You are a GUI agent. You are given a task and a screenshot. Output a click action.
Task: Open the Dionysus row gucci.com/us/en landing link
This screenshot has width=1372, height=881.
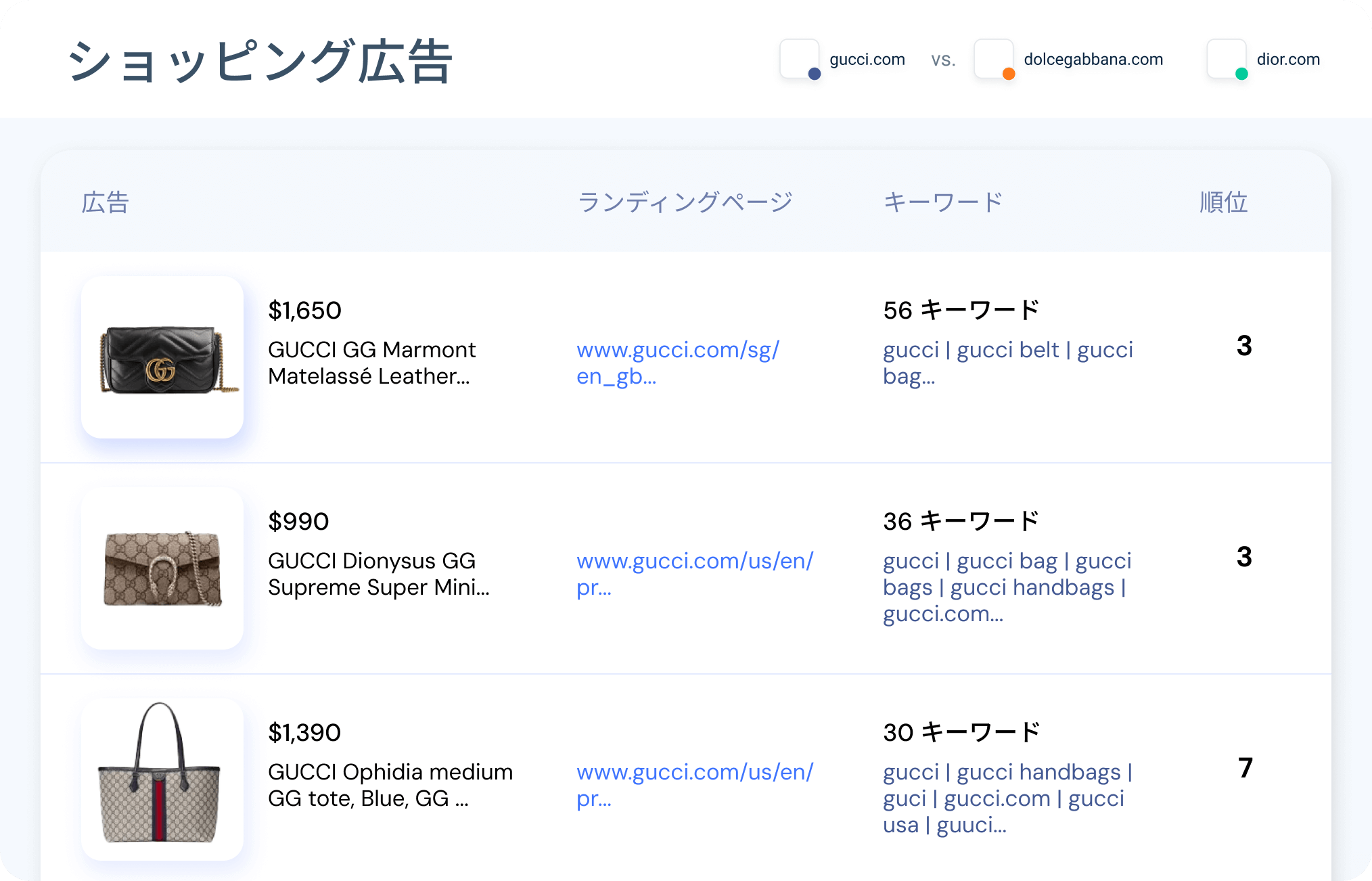[694, 574]
